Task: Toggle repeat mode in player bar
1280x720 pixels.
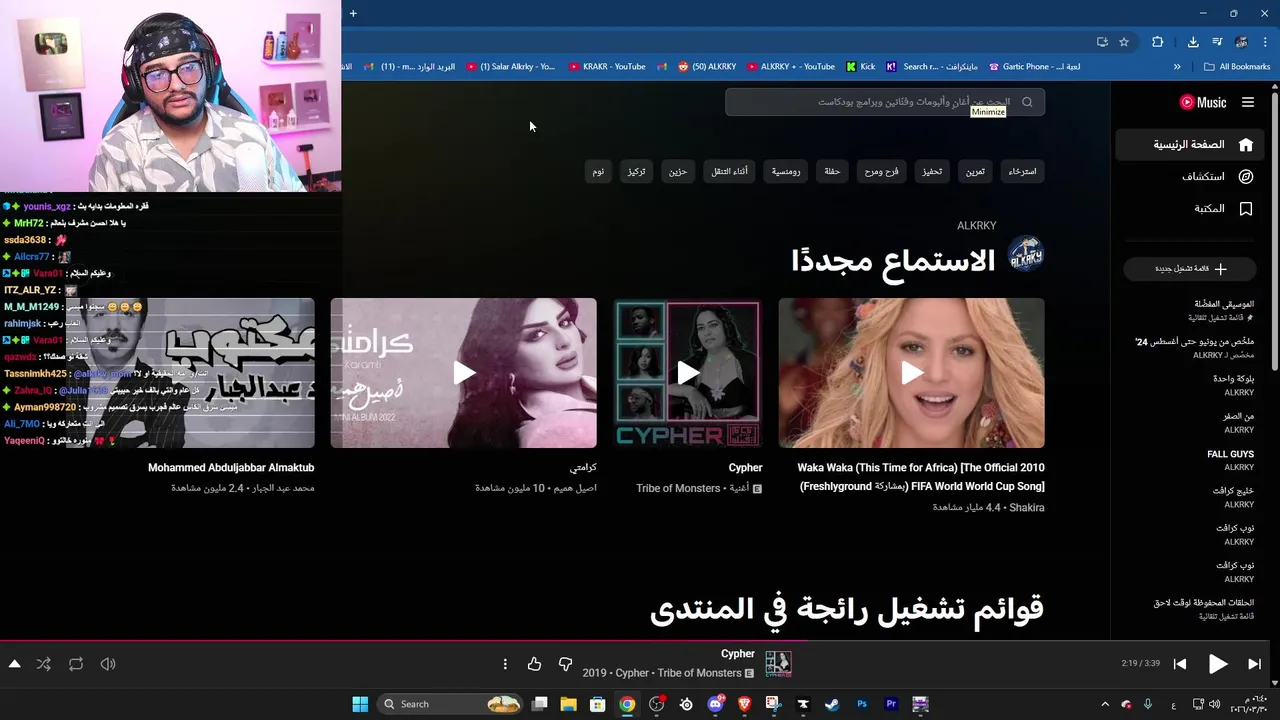Action: pyautogui.click(x=76, y=664)
